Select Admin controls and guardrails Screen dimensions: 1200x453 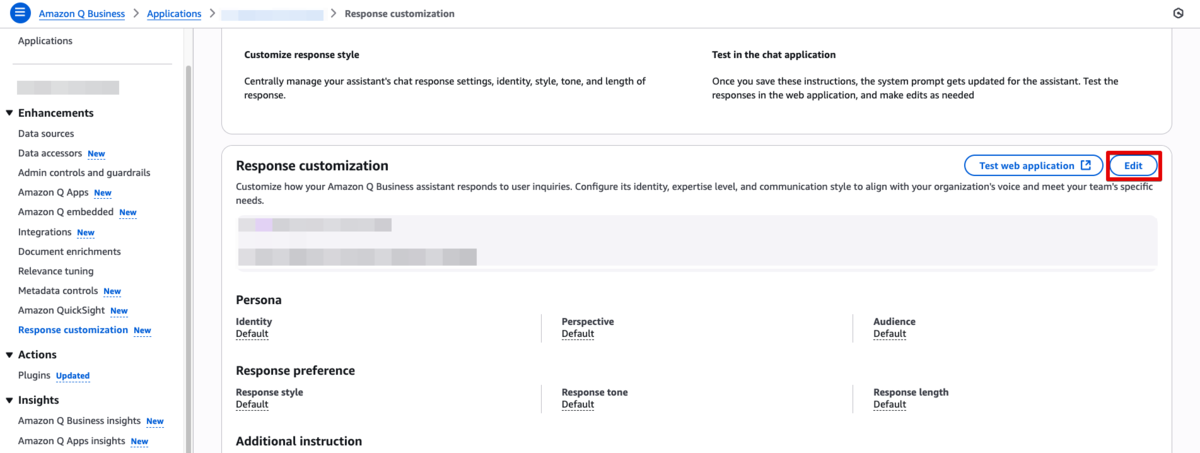point(84,173)
